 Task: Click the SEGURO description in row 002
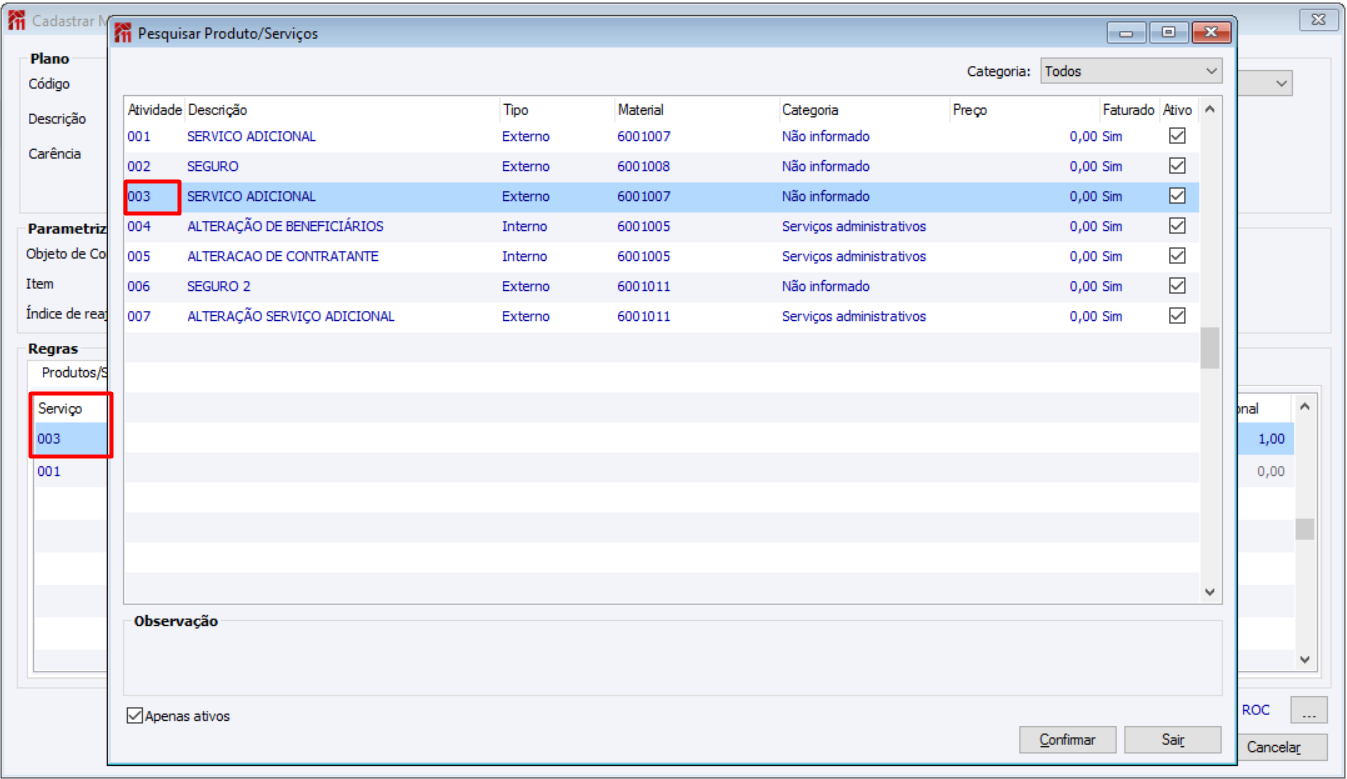tap(213, 166)
